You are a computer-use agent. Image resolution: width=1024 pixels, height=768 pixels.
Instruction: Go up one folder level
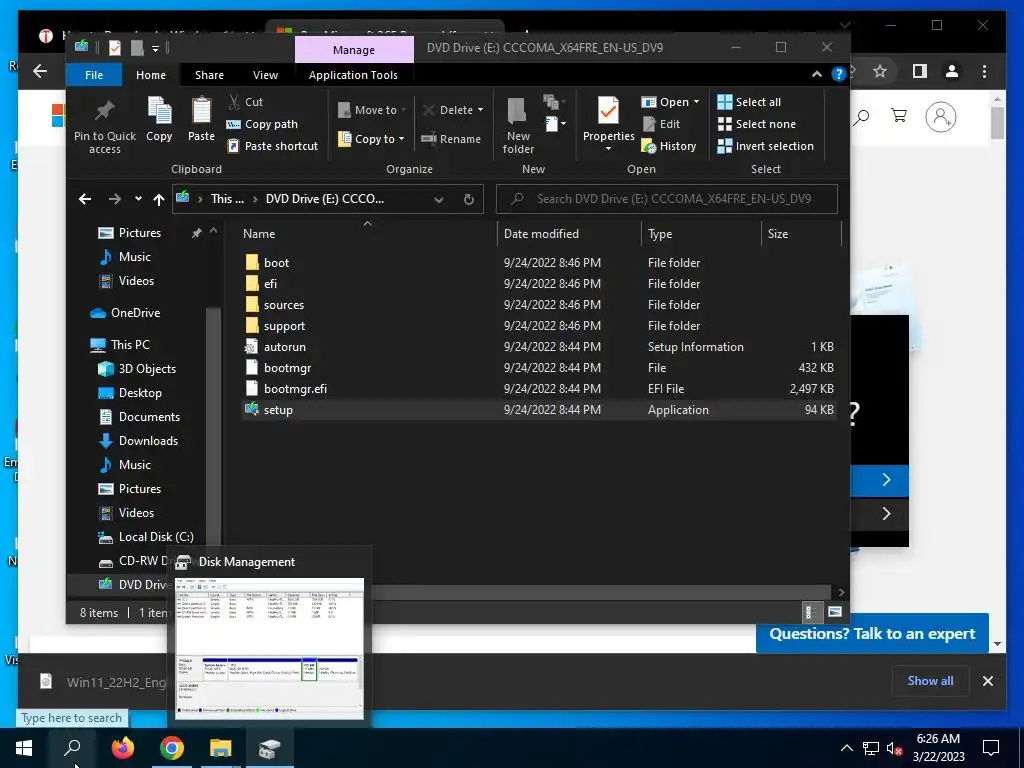(x=159, y=199)
